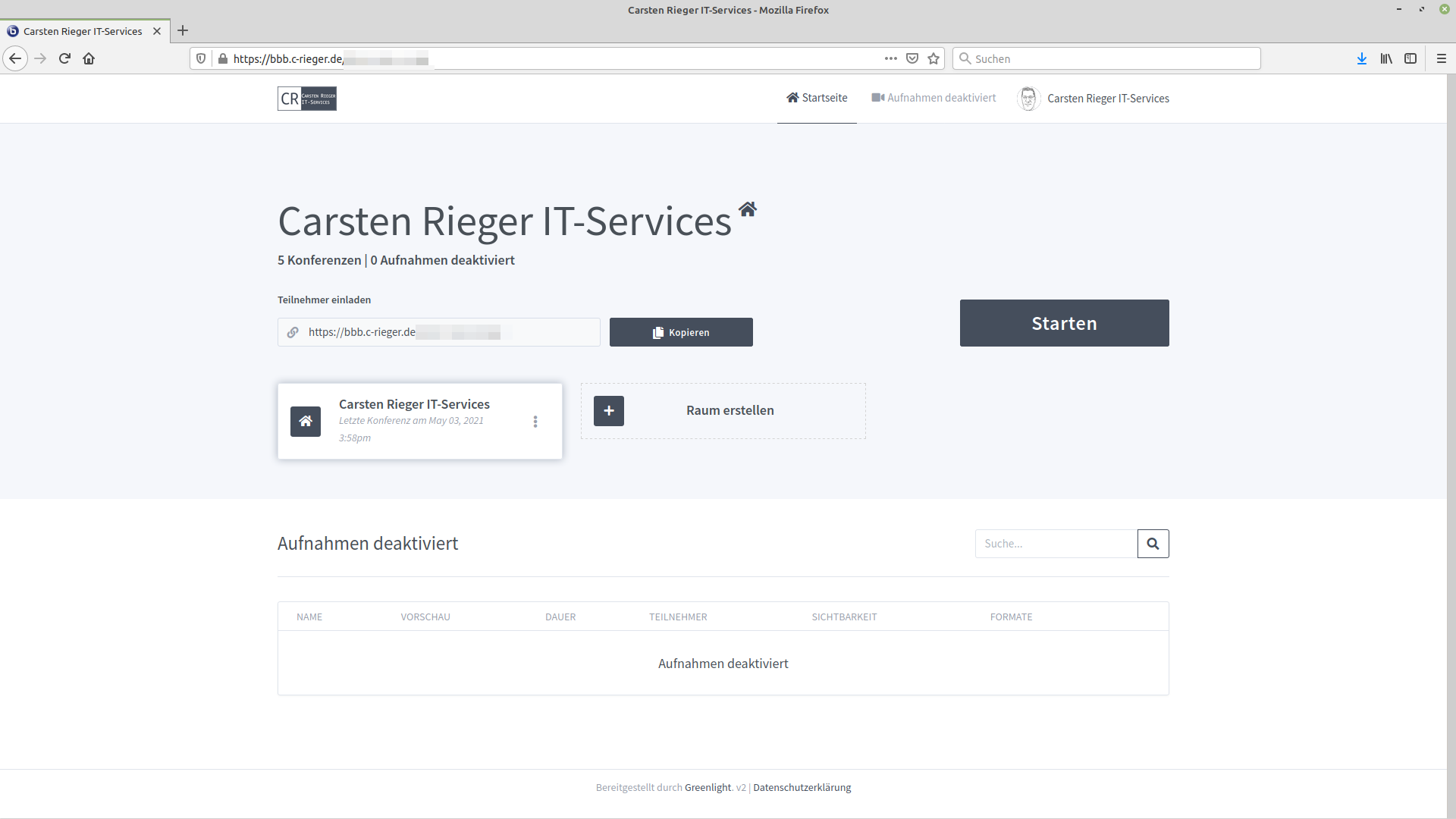Click the plus icon for new room
Viewport: 1456px width, 819px height.
point(609,411)
